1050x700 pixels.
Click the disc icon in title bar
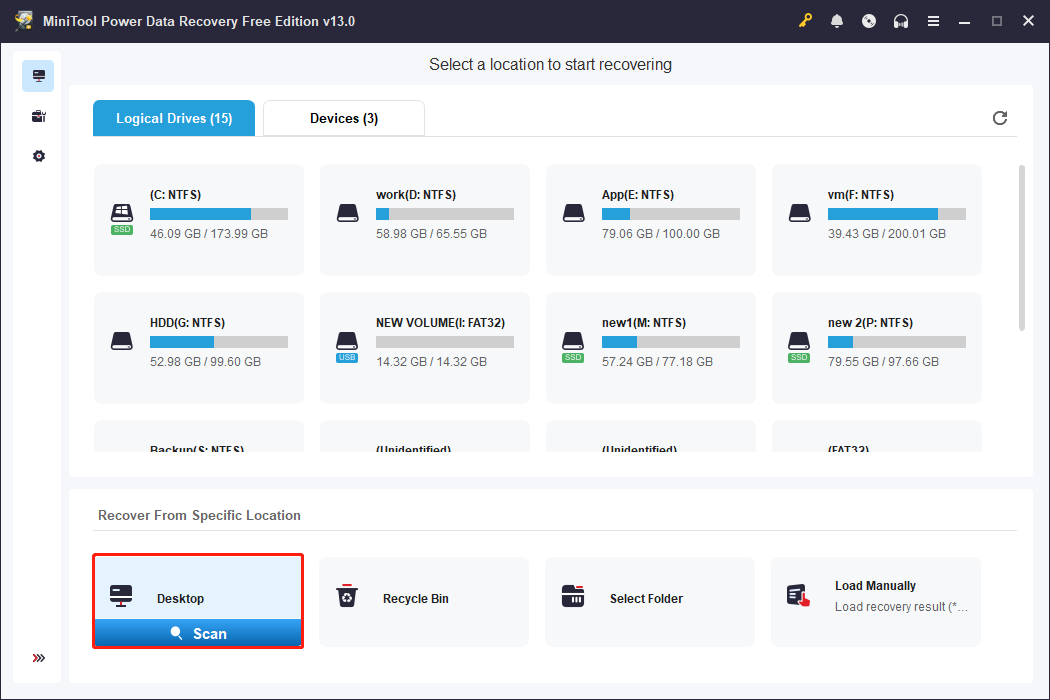(869, 21)
